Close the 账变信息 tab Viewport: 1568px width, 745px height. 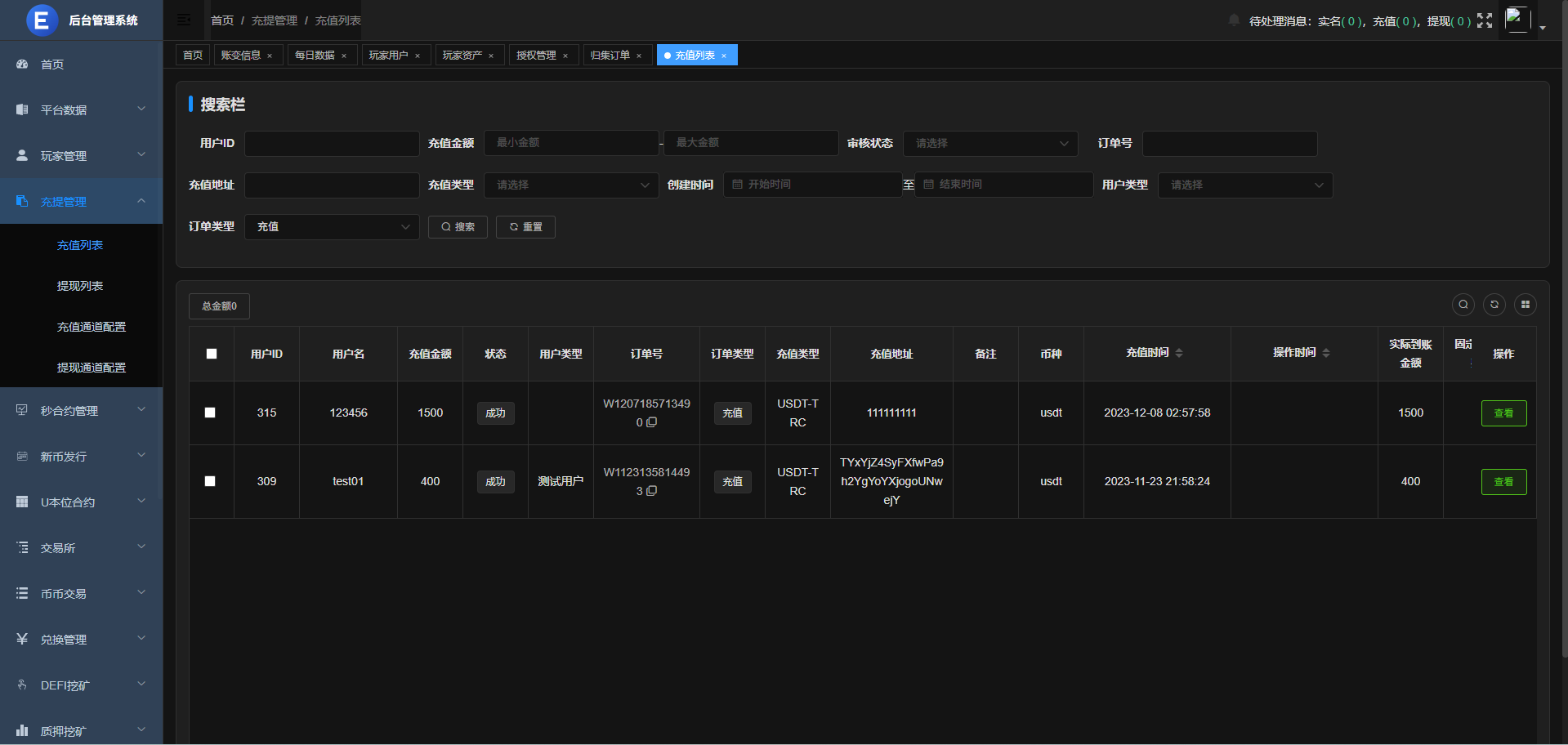(x=270, y=56)
